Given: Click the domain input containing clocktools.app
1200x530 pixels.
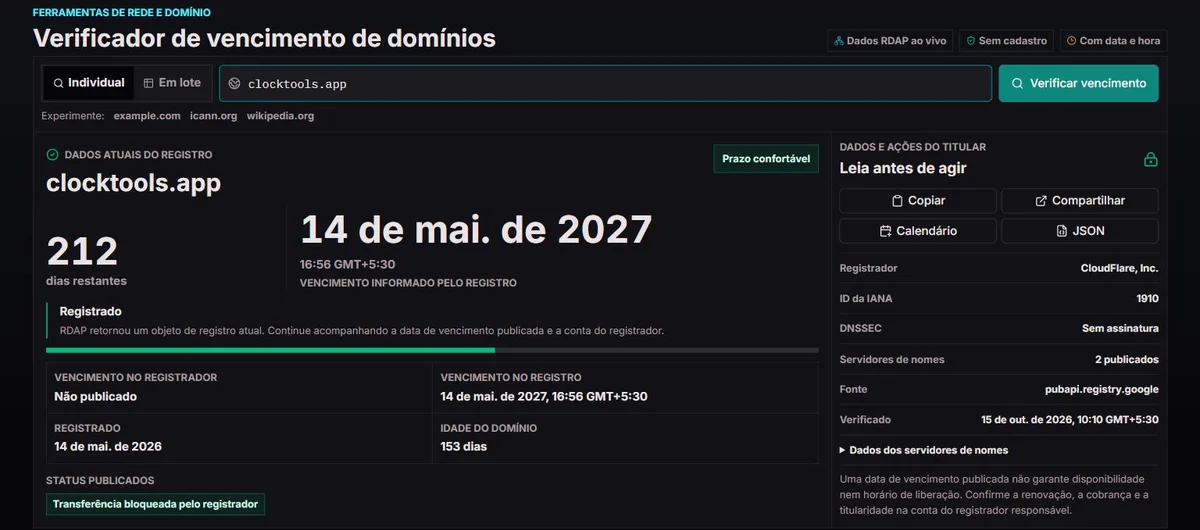Looking at the screenshot, I should pos(605,84).
